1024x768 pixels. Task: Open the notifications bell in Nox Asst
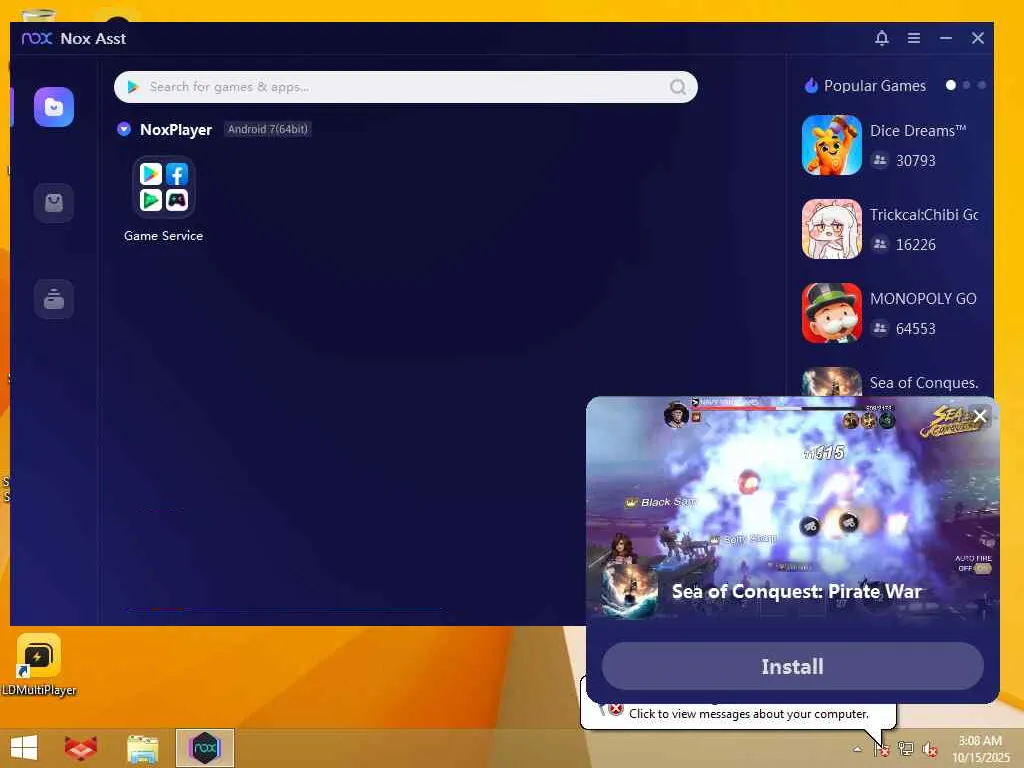[x=882, y=38]
